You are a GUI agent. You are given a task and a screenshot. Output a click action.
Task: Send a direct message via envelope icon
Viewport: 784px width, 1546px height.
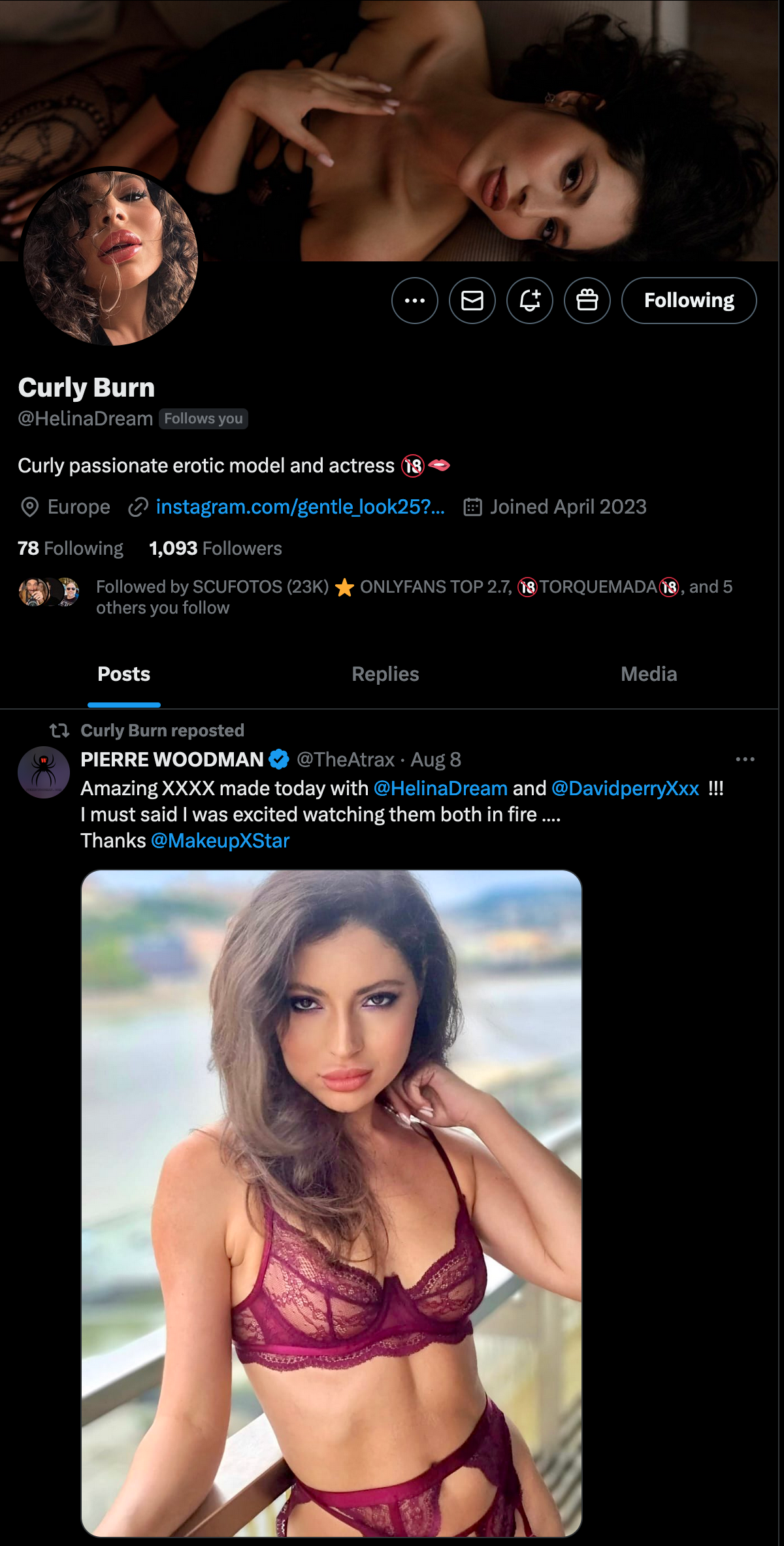click(472, 301)
